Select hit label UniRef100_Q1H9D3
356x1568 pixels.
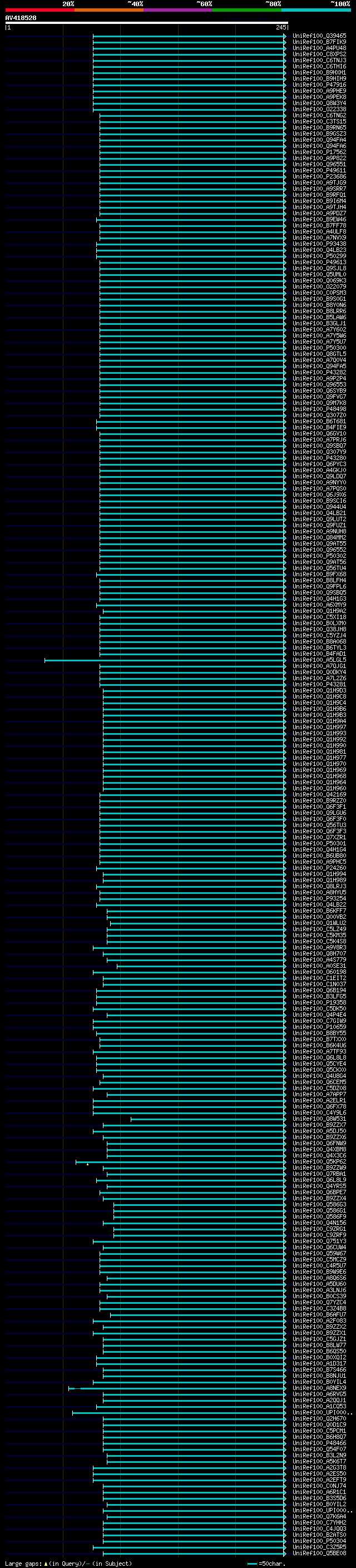[x=319, y=691]
